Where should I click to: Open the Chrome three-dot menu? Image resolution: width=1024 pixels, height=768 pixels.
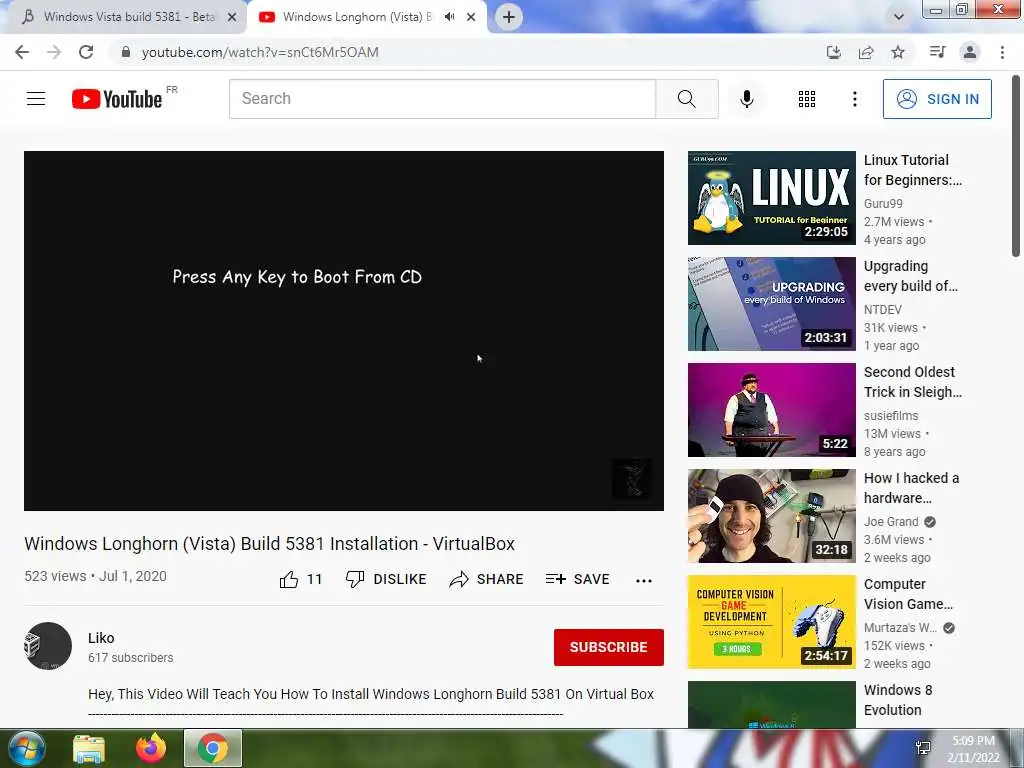point(1002,52)
